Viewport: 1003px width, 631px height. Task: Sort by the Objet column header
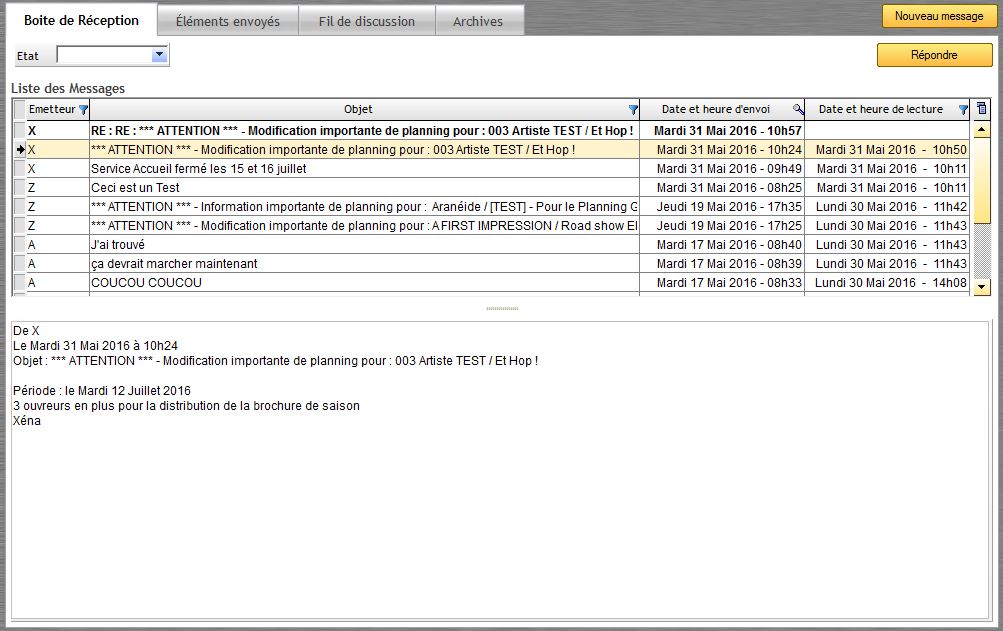coord(358,110)
